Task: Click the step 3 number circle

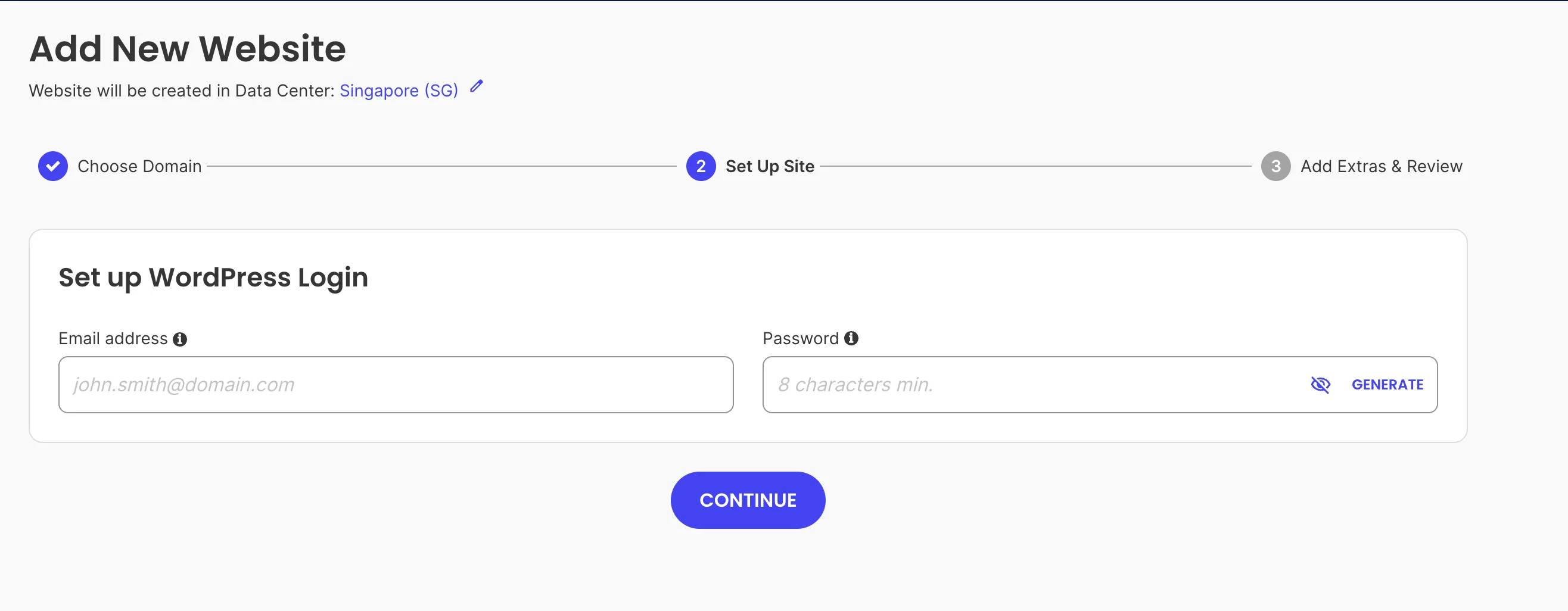Action: coord(1275,166)
